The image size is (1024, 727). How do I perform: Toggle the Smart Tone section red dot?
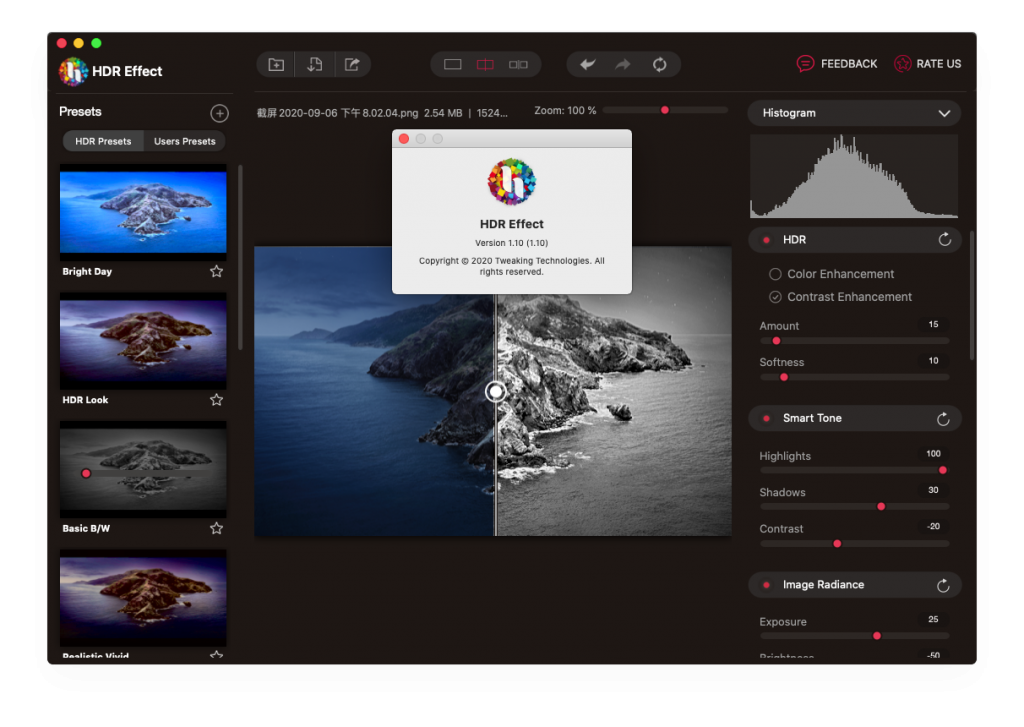[x=767, y=419]
